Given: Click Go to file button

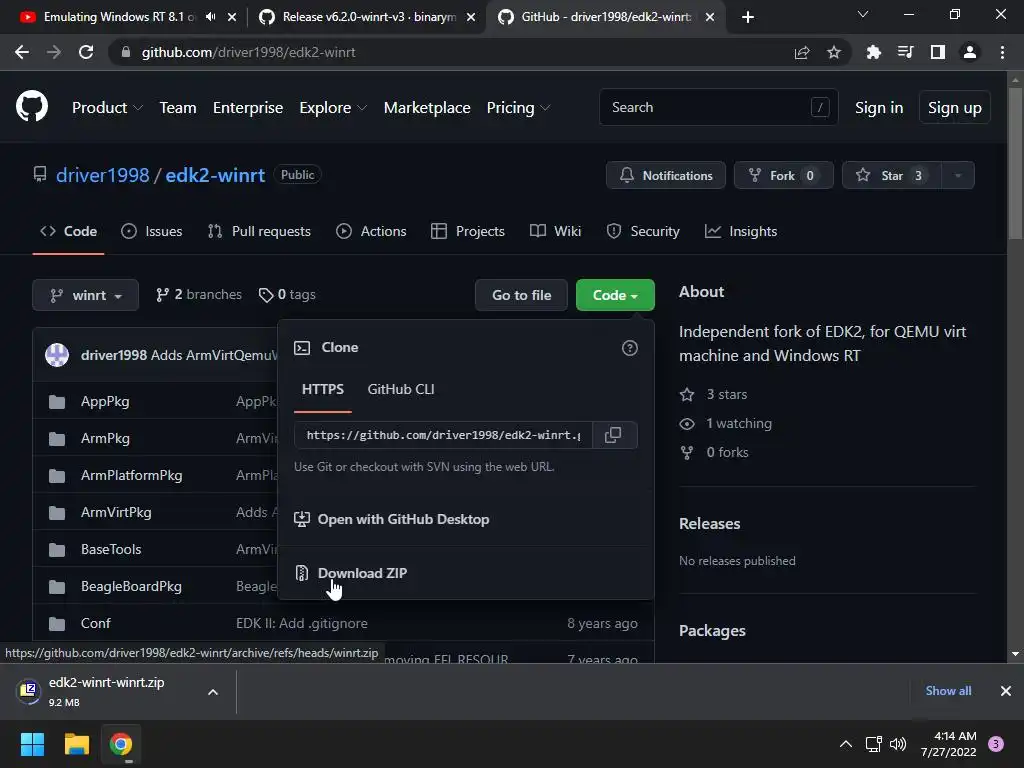Looking at the screenshot, I should coord(521,295).
